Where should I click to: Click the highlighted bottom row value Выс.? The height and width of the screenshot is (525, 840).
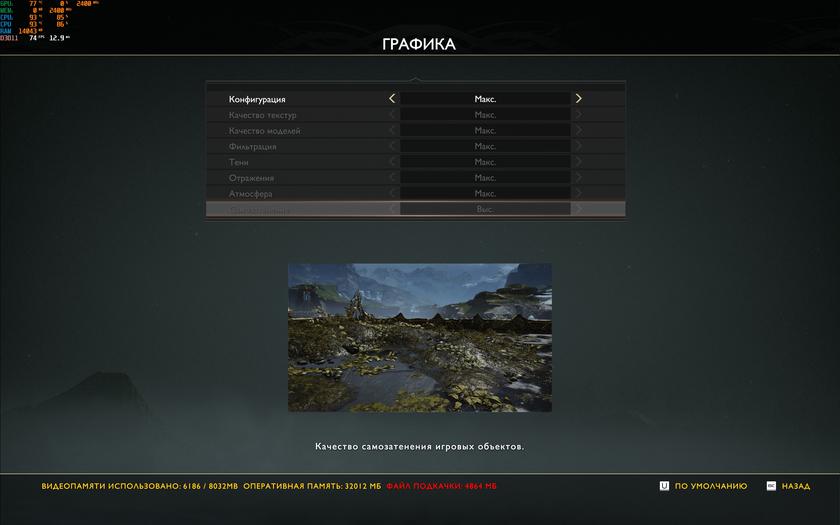click(485, 209)
